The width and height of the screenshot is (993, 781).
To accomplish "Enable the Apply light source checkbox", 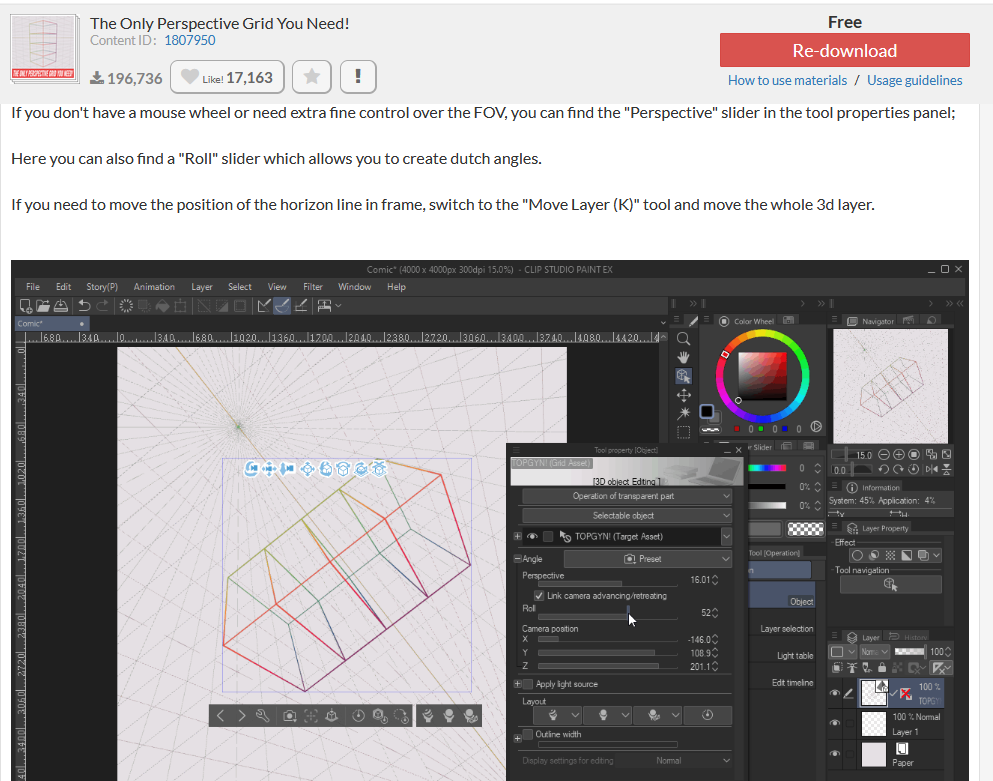I will coord(528,684).
